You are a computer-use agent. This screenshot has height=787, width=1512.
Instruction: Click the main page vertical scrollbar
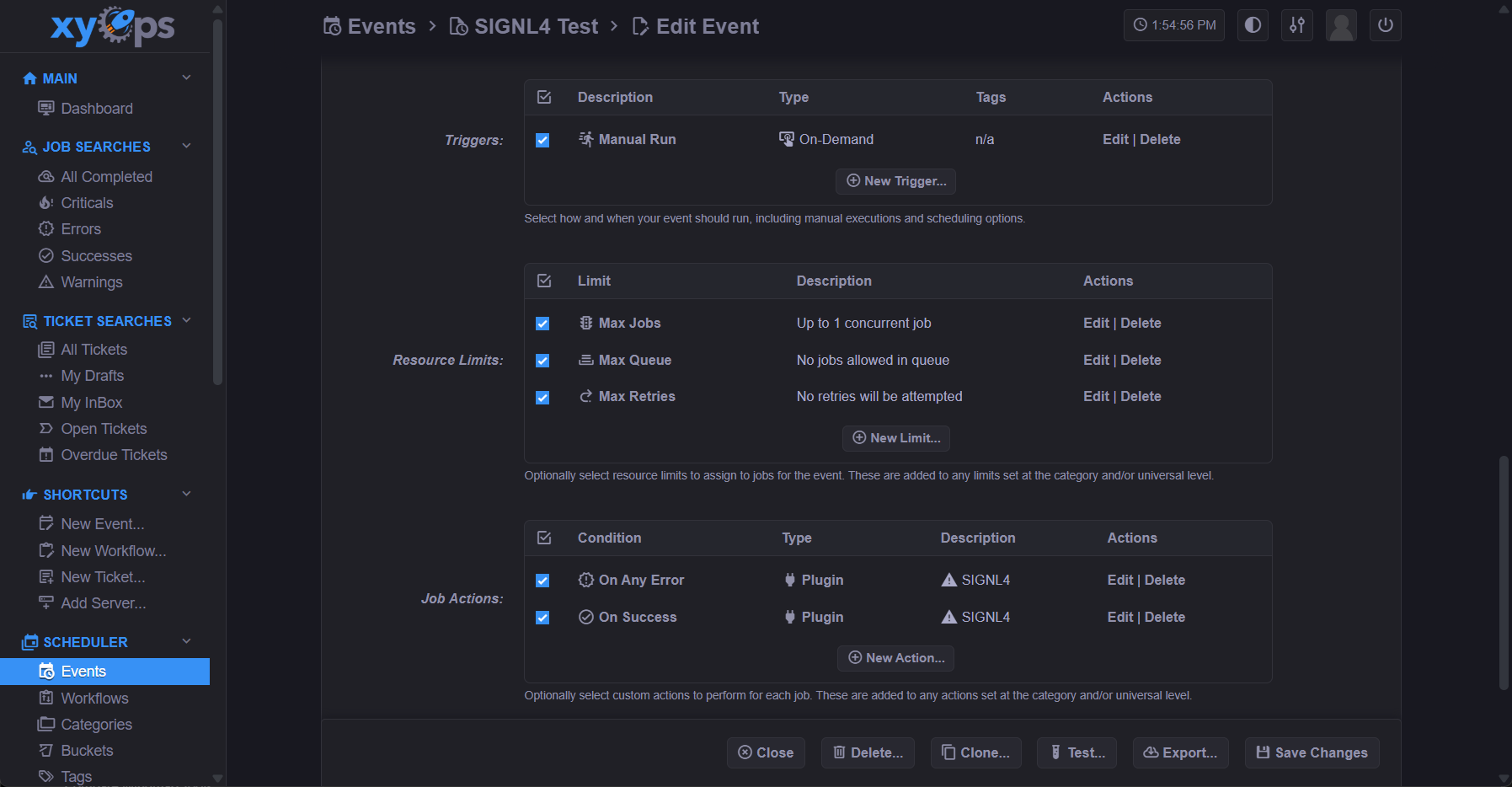pos(1504,573)
